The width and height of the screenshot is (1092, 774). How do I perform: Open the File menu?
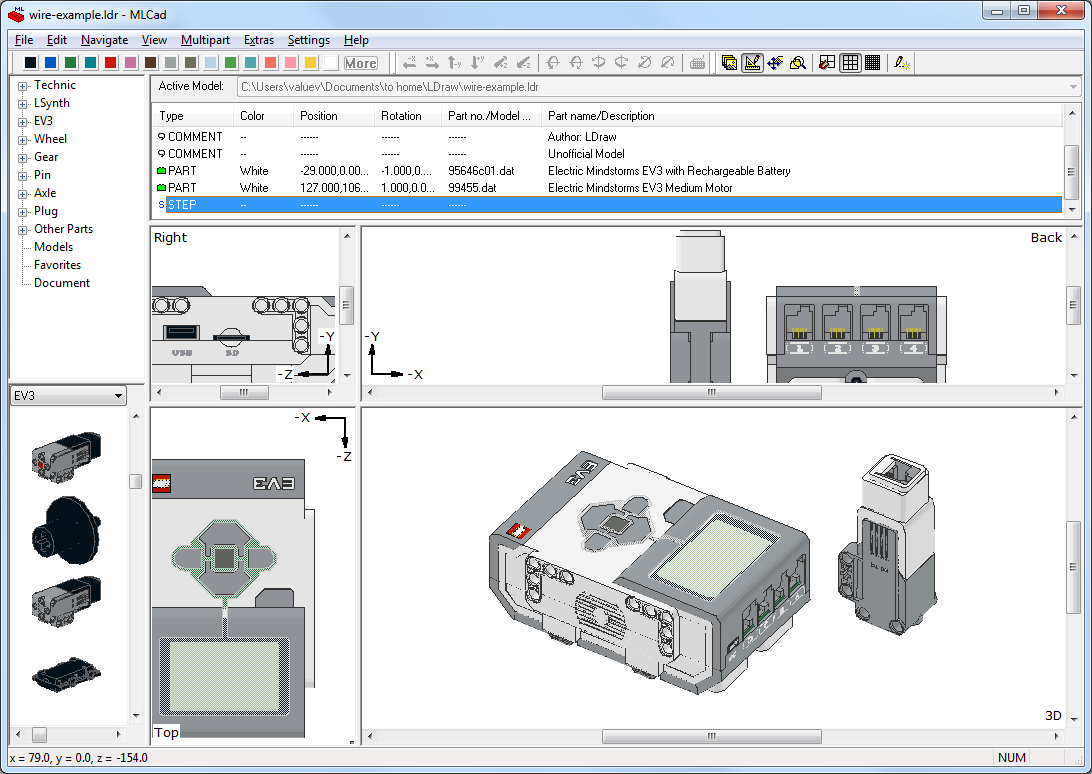click(24, 40)
